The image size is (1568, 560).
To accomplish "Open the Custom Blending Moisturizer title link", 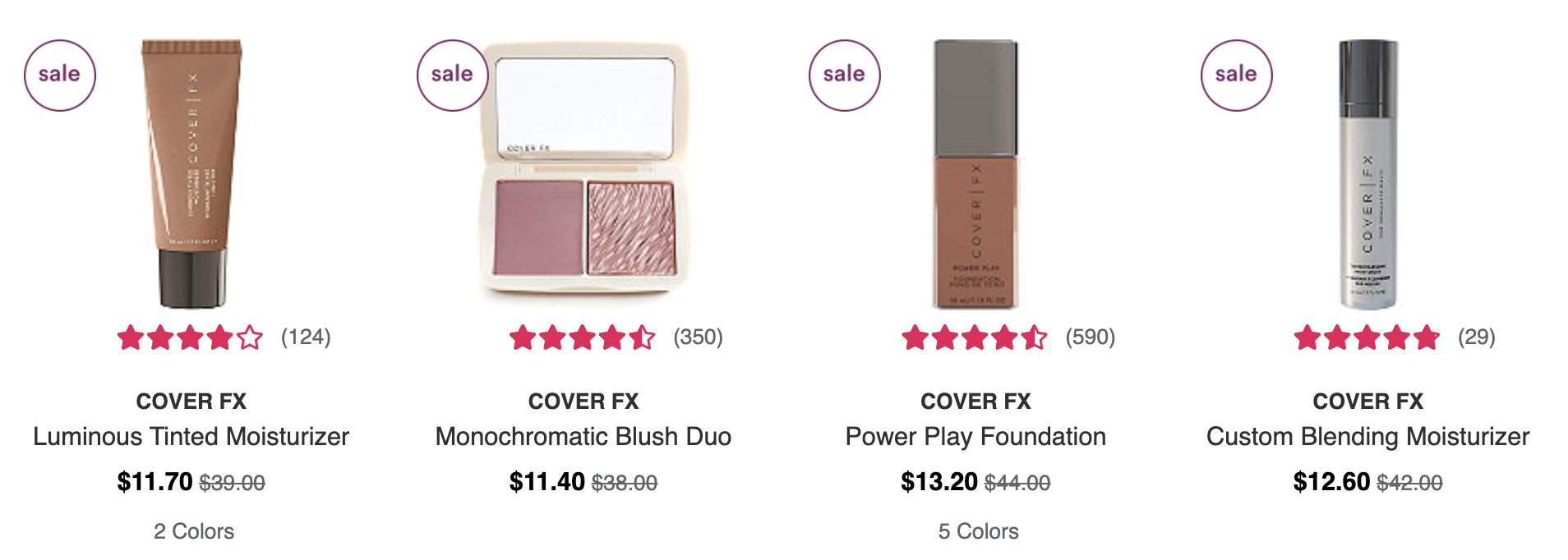I will [x=1368, y=436].
